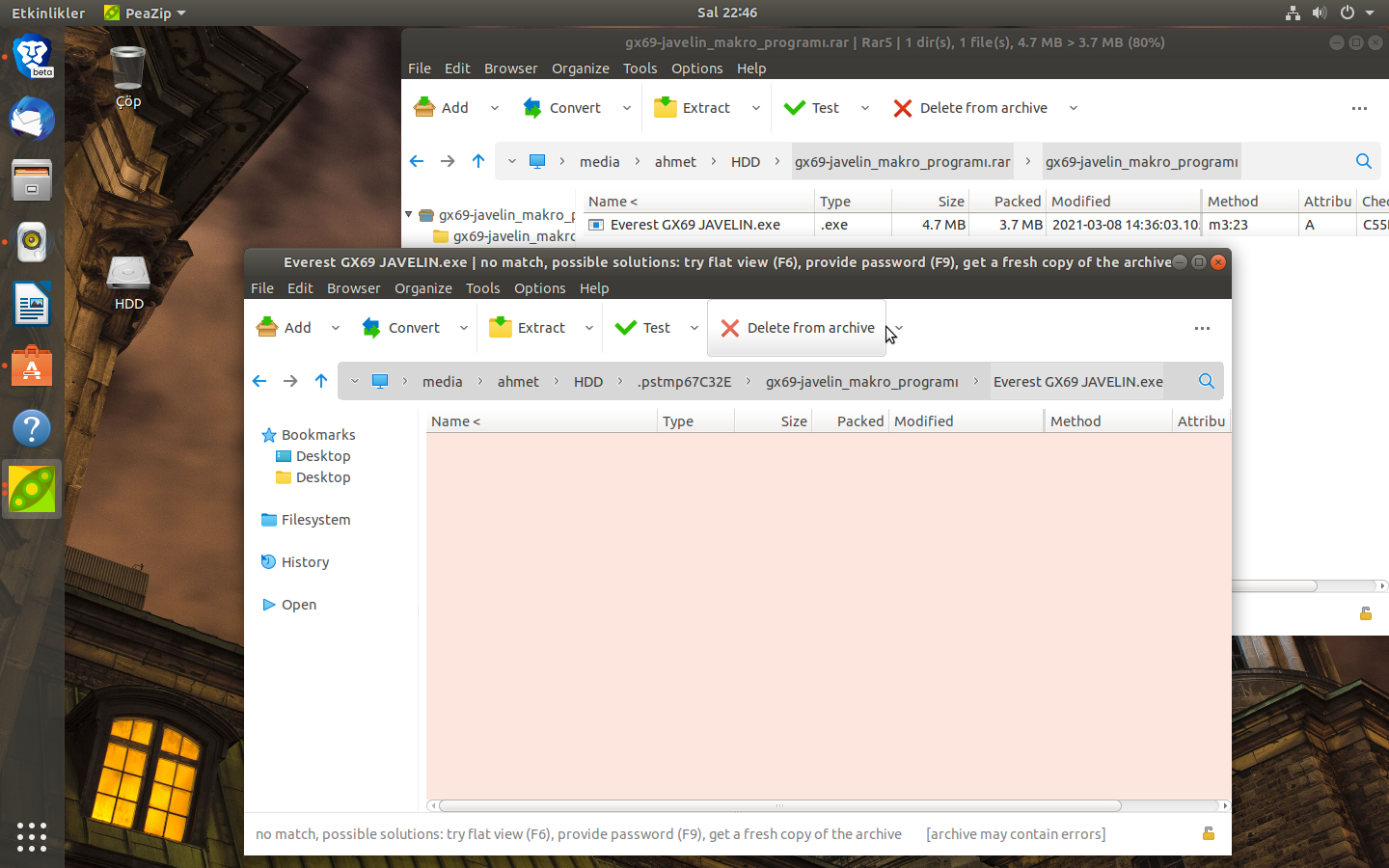The height and width of the screenshot is (868, 1389).
Task: Open Extract dropdown arrow in back window
Action: 756,108
